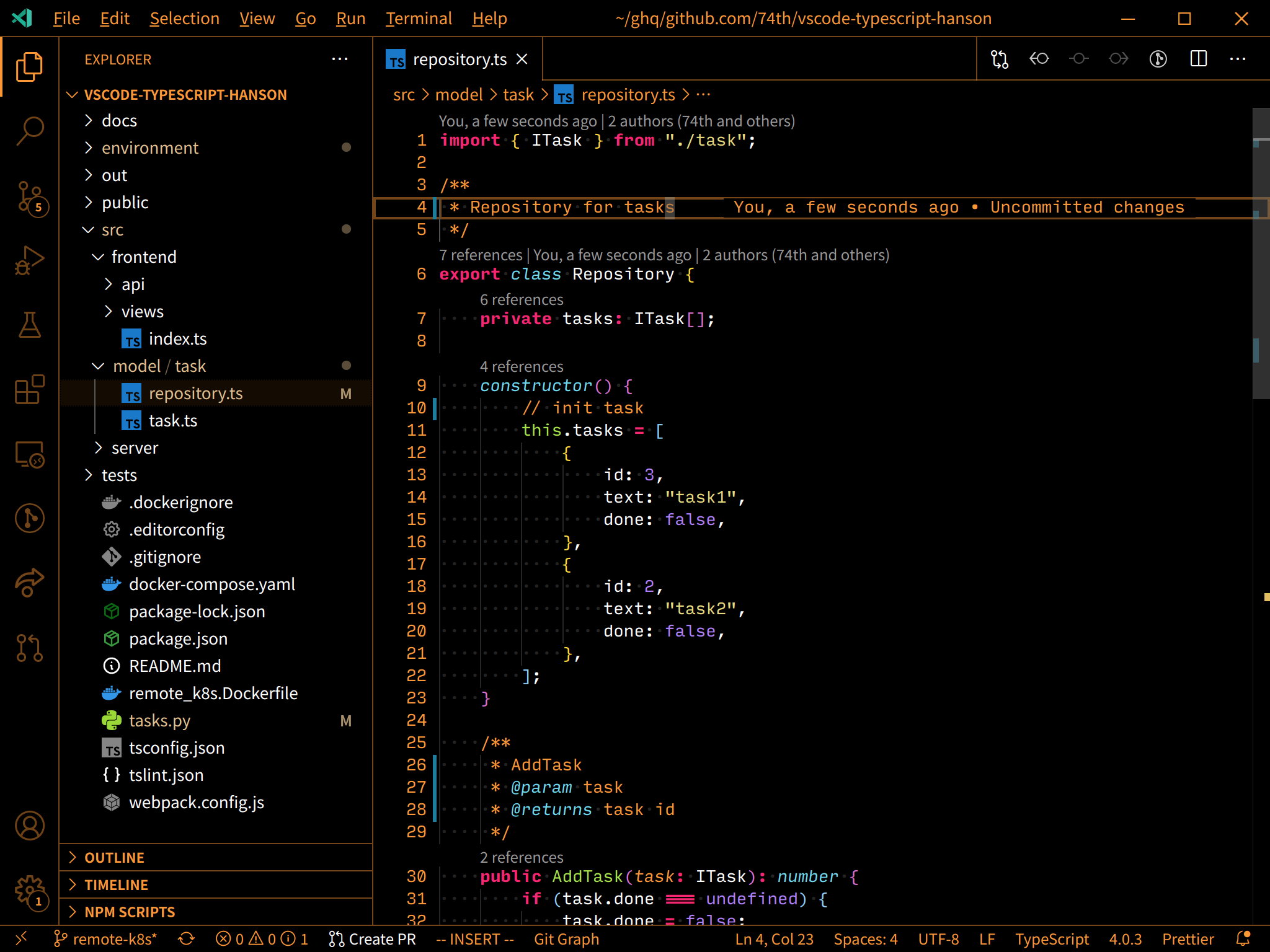Close the repository.ts tab
Viewport: 1270px width, 952px height.
tap(522, 59)
